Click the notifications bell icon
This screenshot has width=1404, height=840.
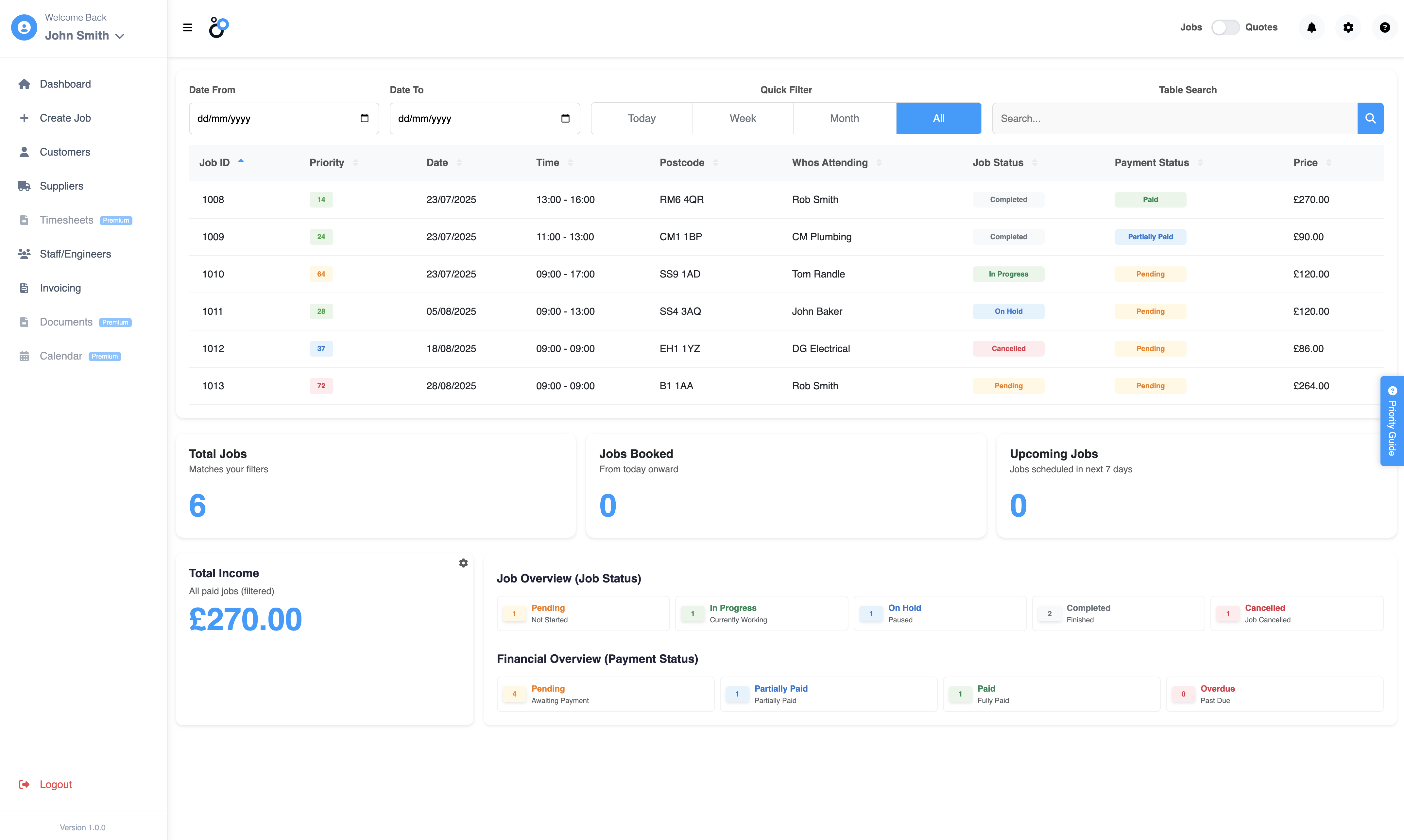click(1311, 27)
